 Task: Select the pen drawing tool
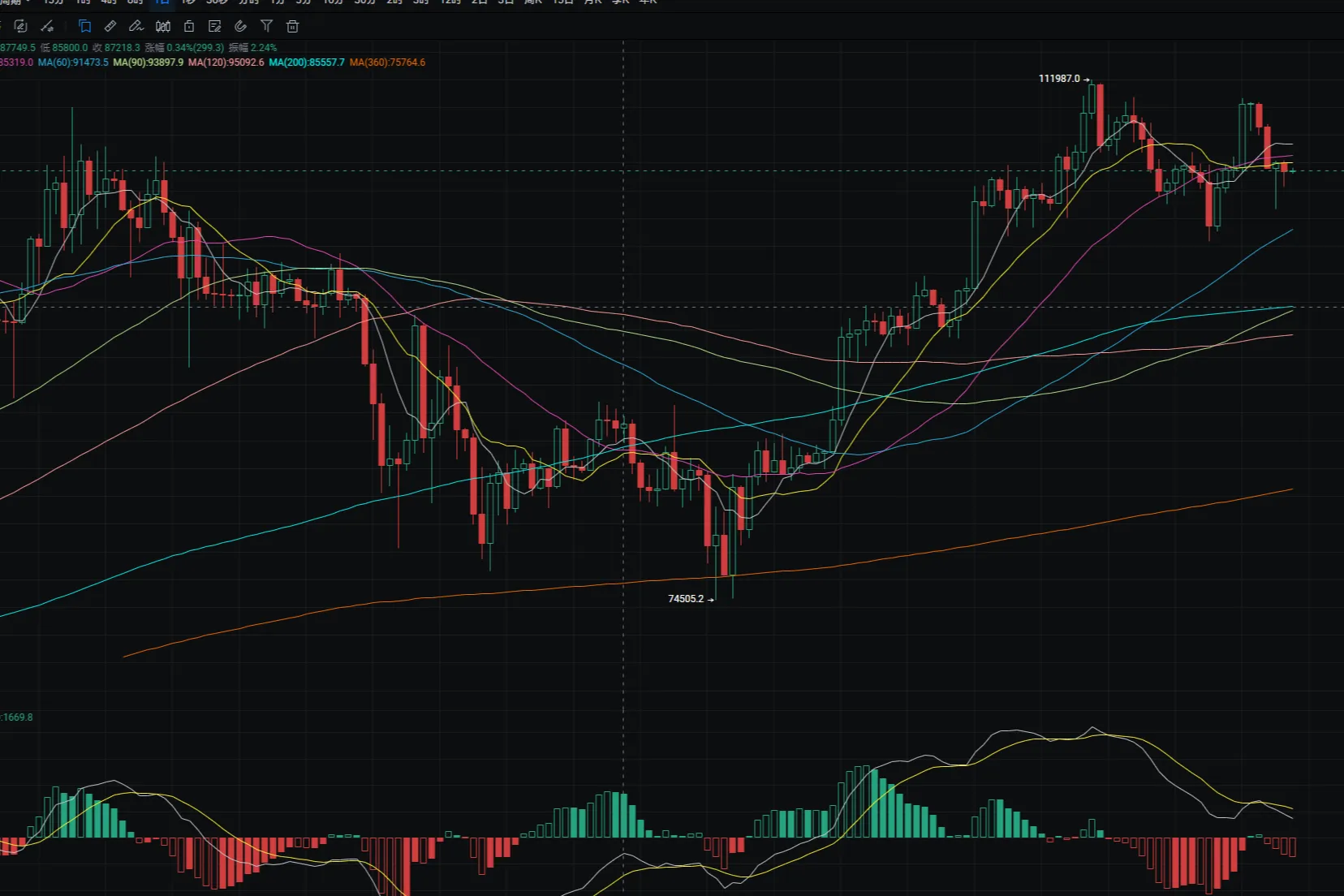coord(136,26)
